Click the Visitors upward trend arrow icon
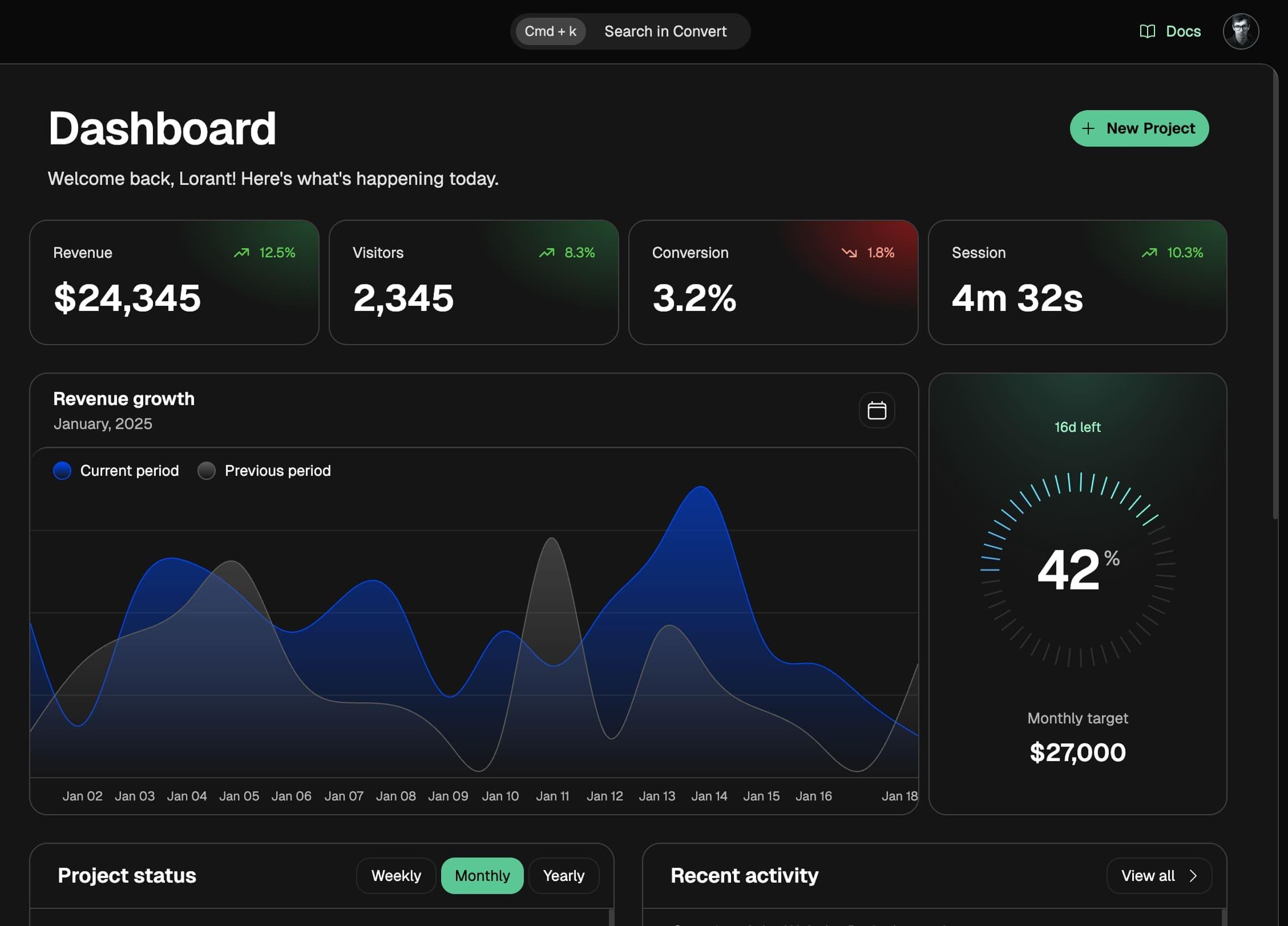This screenshot has height=926, width=1288. pos(547,252)
